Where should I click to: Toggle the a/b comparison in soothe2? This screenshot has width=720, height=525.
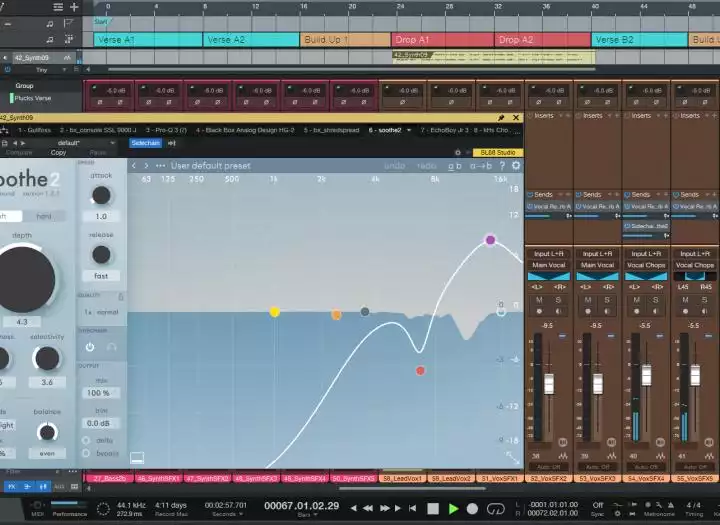point(455,166)
